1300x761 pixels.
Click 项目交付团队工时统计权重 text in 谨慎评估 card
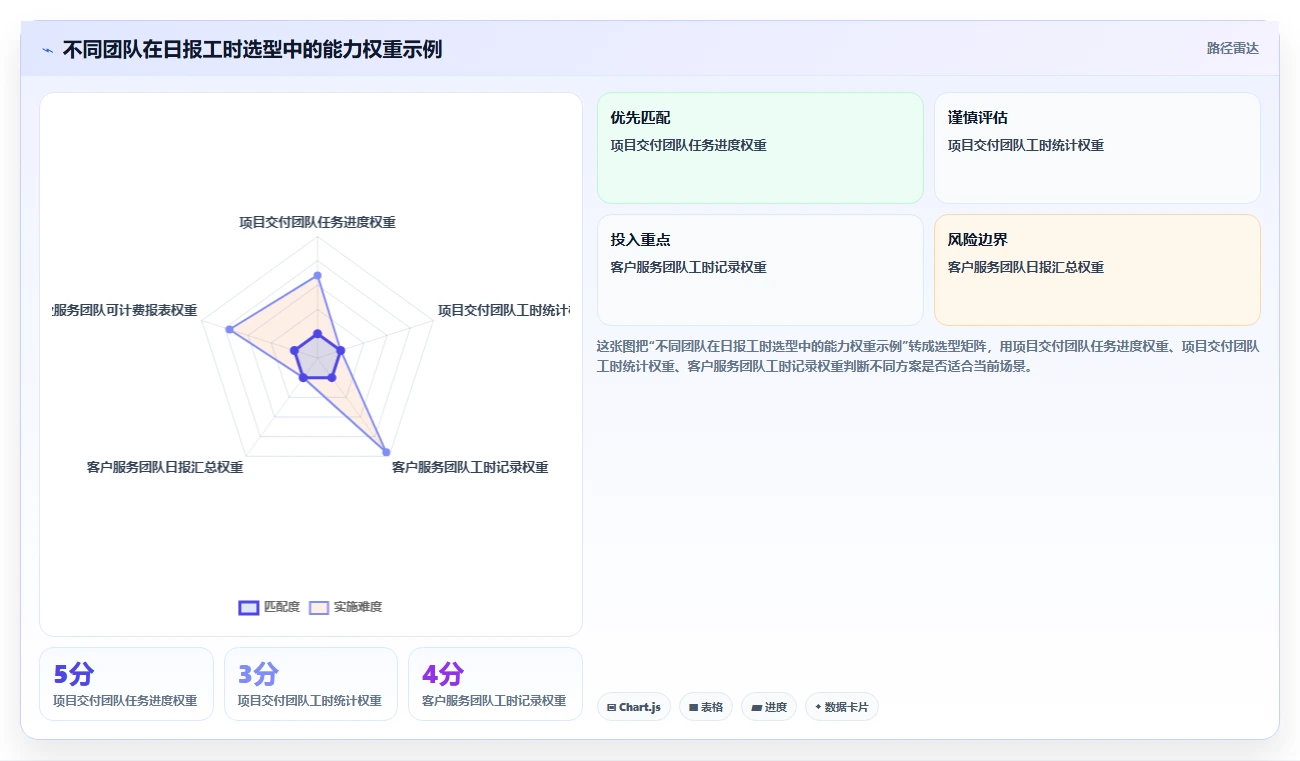[x=1026, y=145]
